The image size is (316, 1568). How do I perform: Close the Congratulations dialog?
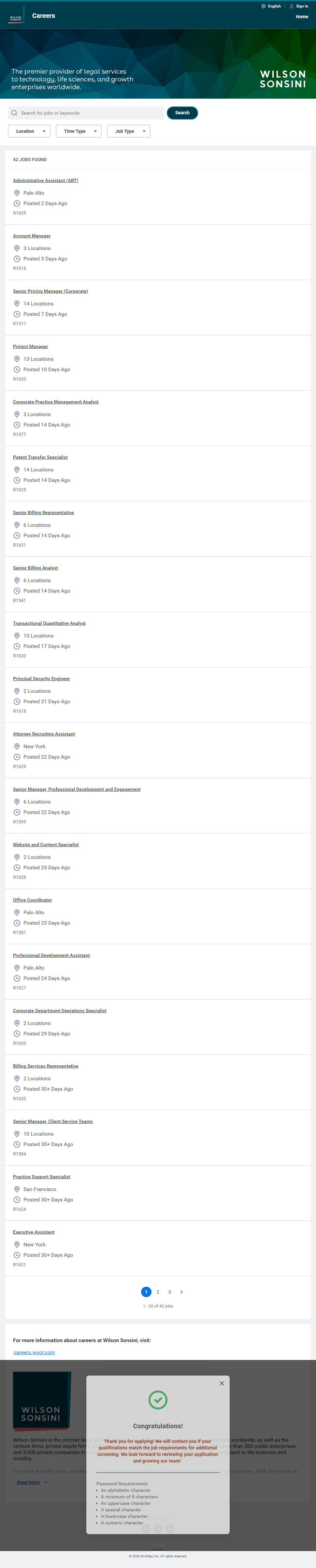point(222,1383)
